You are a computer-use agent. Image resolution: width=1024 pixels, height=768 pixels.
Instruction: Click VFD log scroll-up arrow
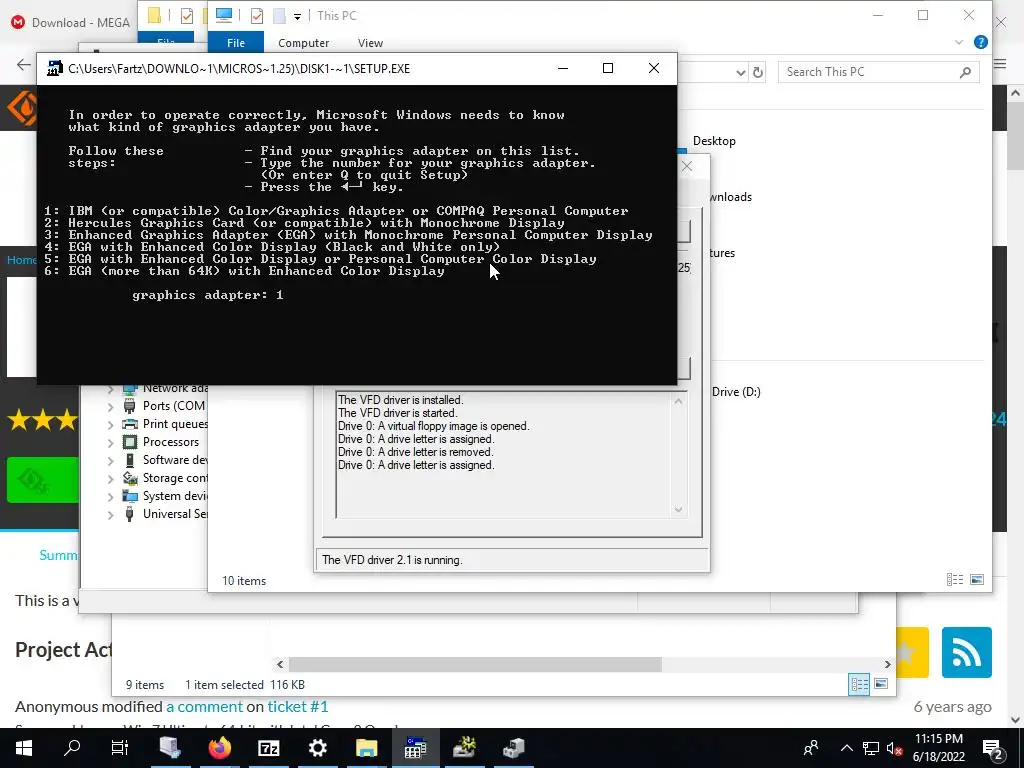679,401
